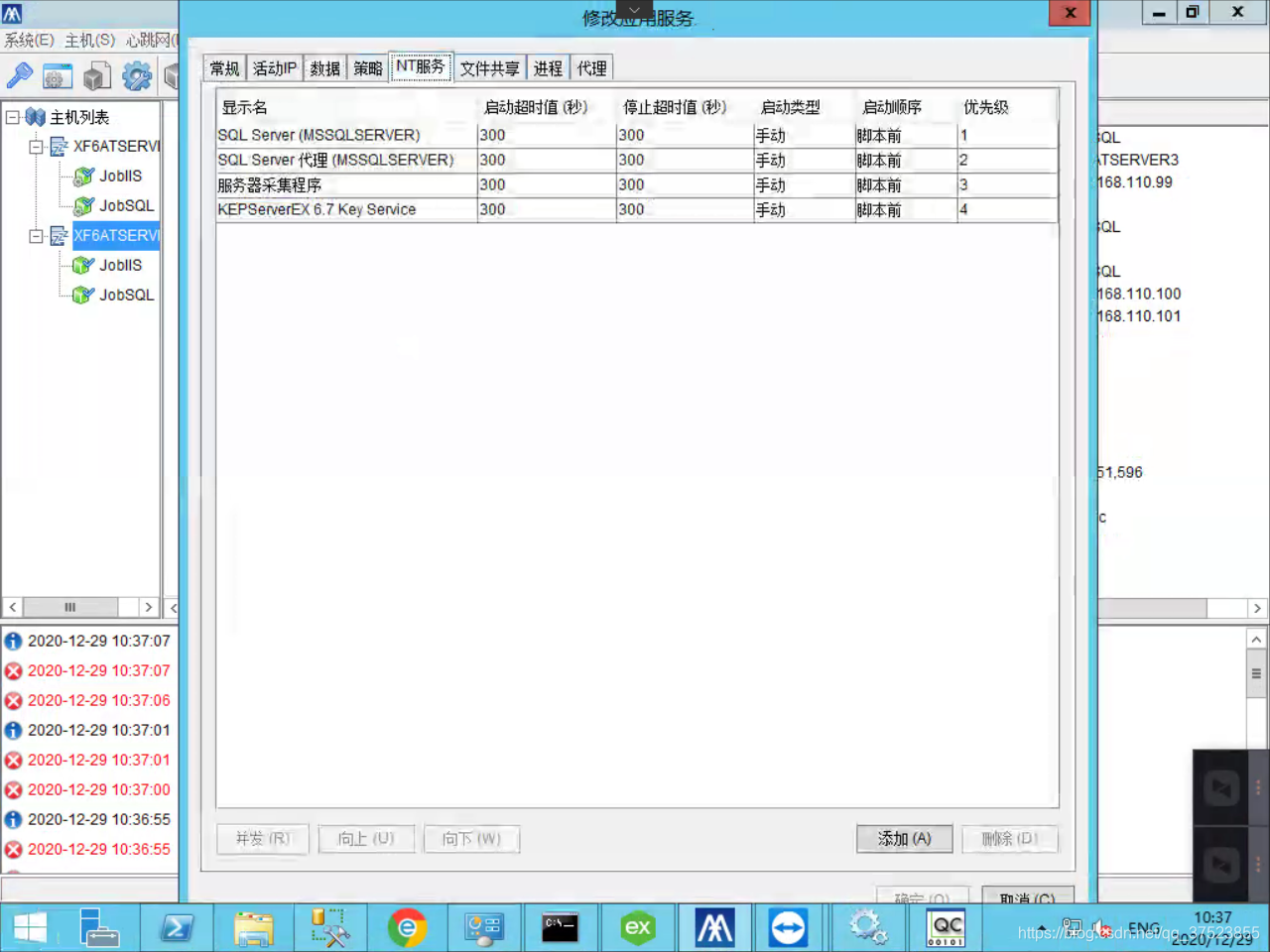The width and height of the screenshot is (1270, 952).
Task: Switch to the 进程 tab
Action: tap(548, 68)
